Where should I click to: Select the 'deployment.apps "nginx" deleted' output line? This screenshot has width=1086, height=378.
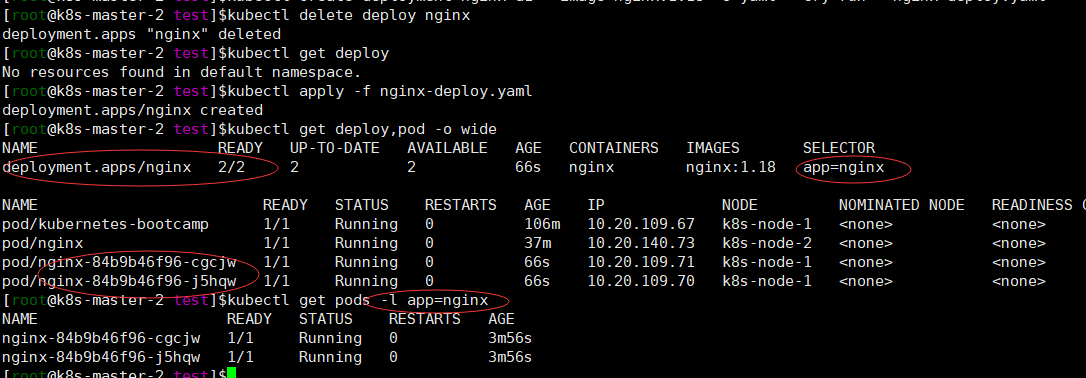(x=141, y=34)
